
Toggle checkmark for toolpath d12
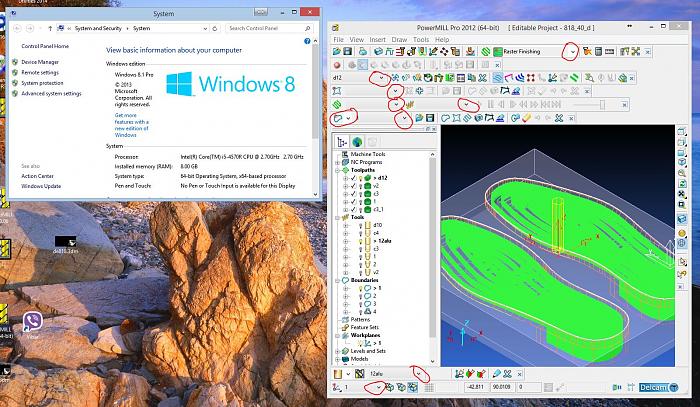[x=353, y=178]
